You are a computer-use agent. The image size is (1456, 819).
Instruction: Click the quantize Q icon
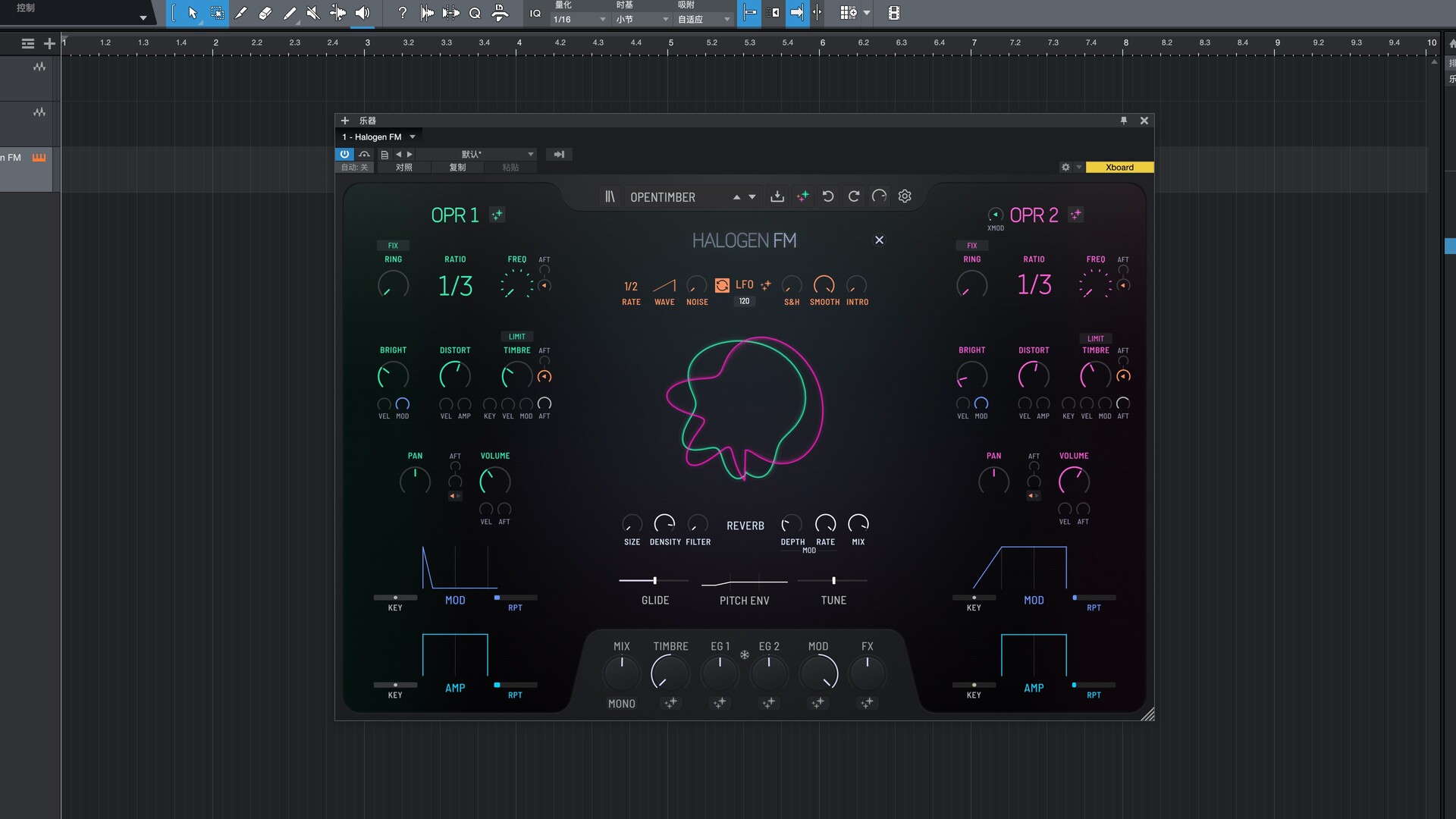475,13
